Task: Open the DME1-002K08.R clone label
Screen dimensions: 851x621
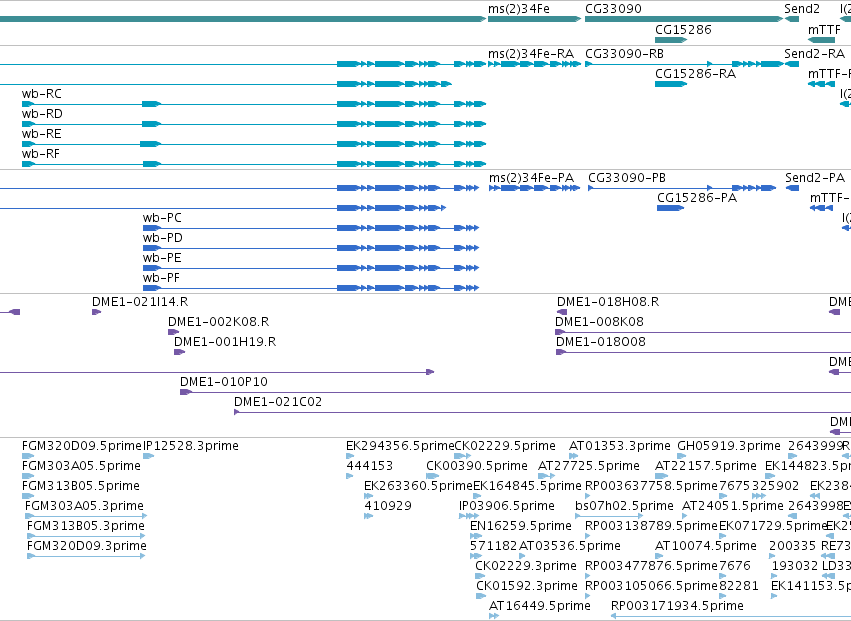Action: 219,322
